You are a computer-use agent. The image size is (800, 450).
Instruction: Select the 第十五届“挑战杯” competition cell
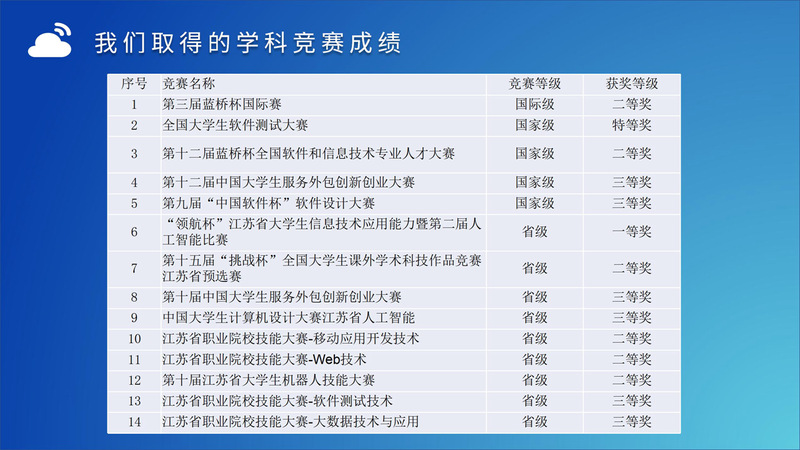coord(322,268)
